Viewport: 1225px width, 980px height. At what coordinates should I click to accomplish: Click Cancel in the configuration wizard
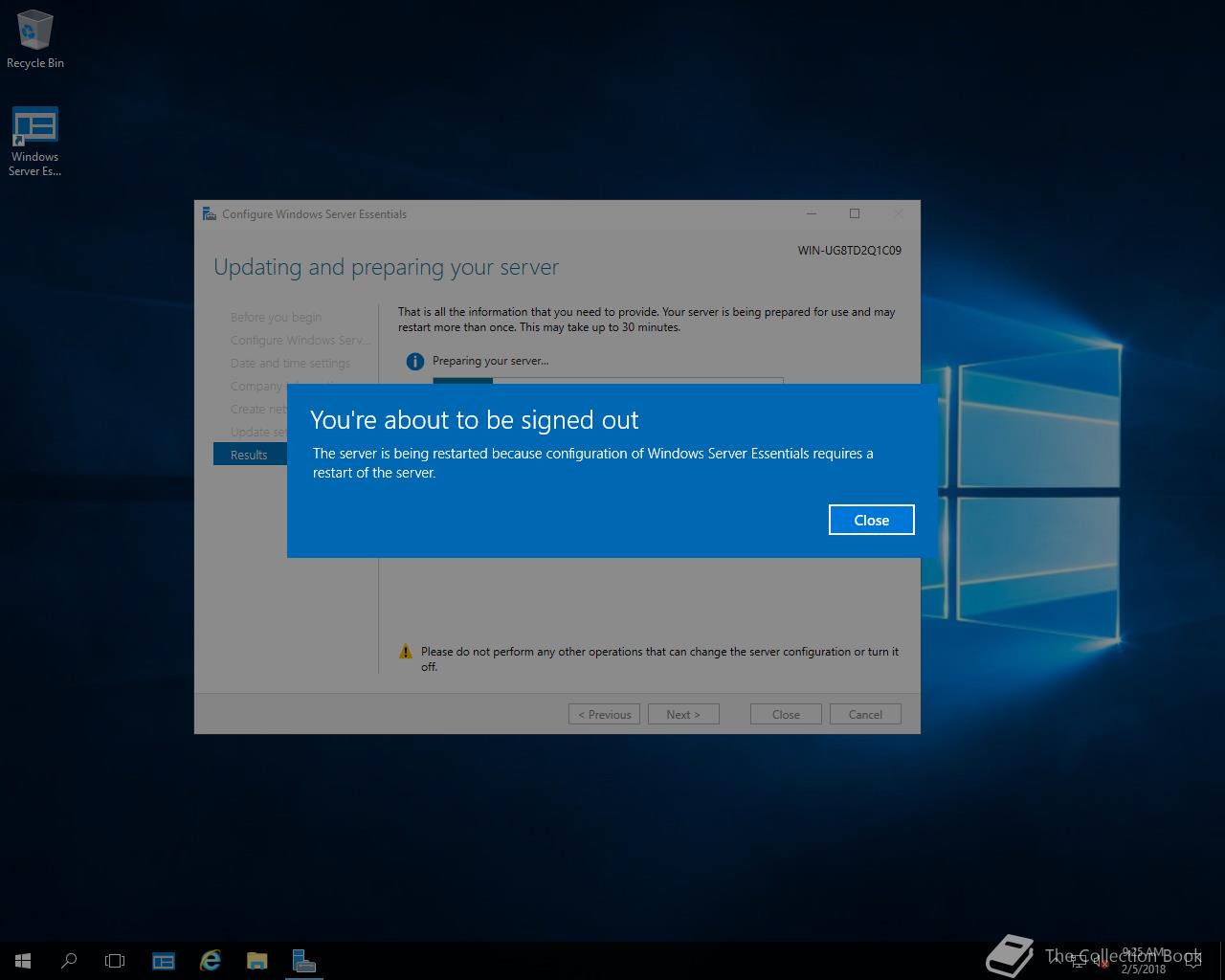865,714
